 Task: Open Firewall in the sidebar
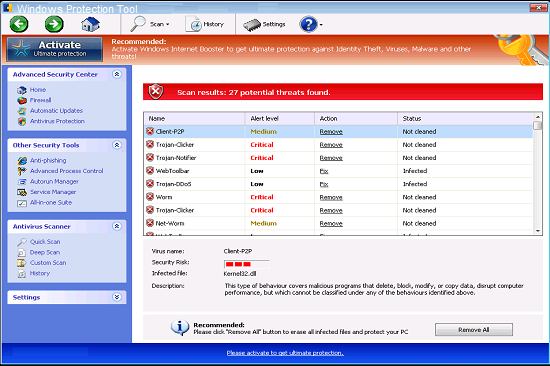[x=40, y=100]
